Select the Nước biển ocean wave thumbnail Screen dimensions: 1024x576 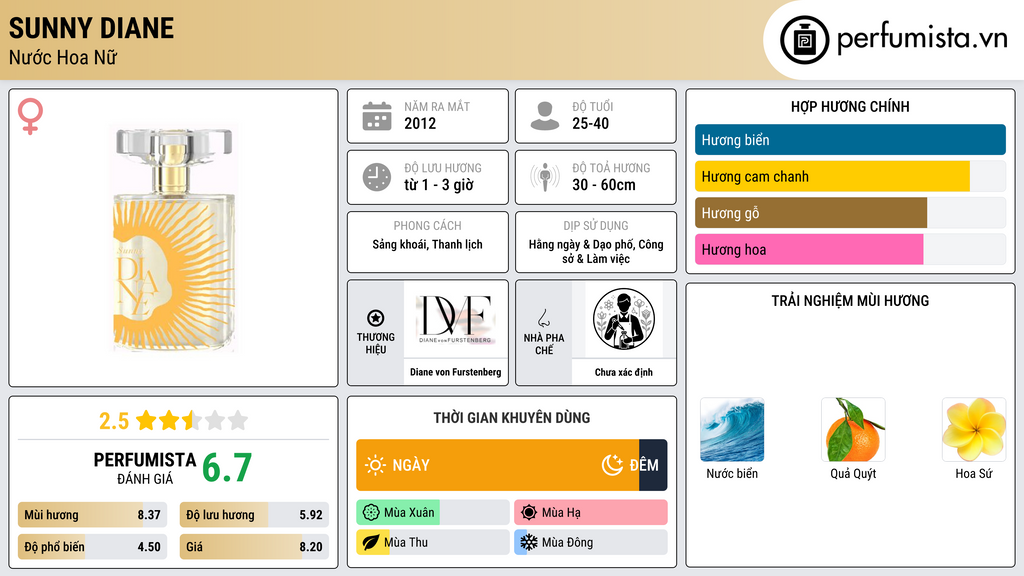click(732, 430)
